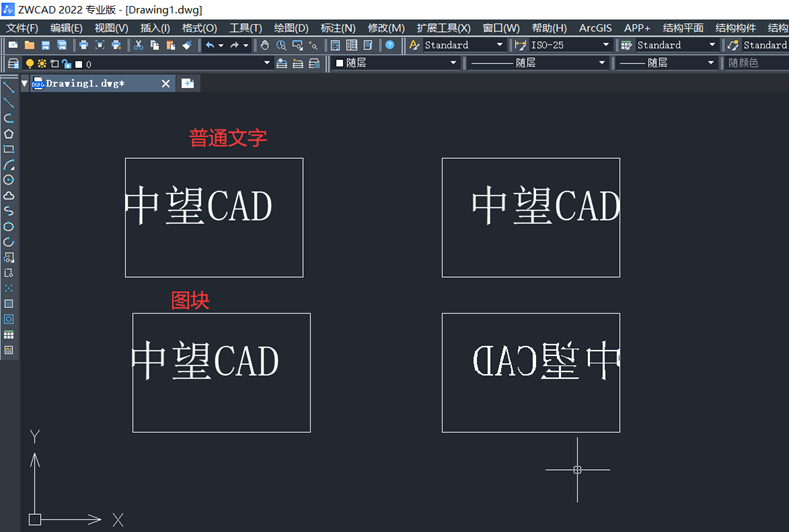
Task: Click the Undo arrow
Action: tap(210, 45)
